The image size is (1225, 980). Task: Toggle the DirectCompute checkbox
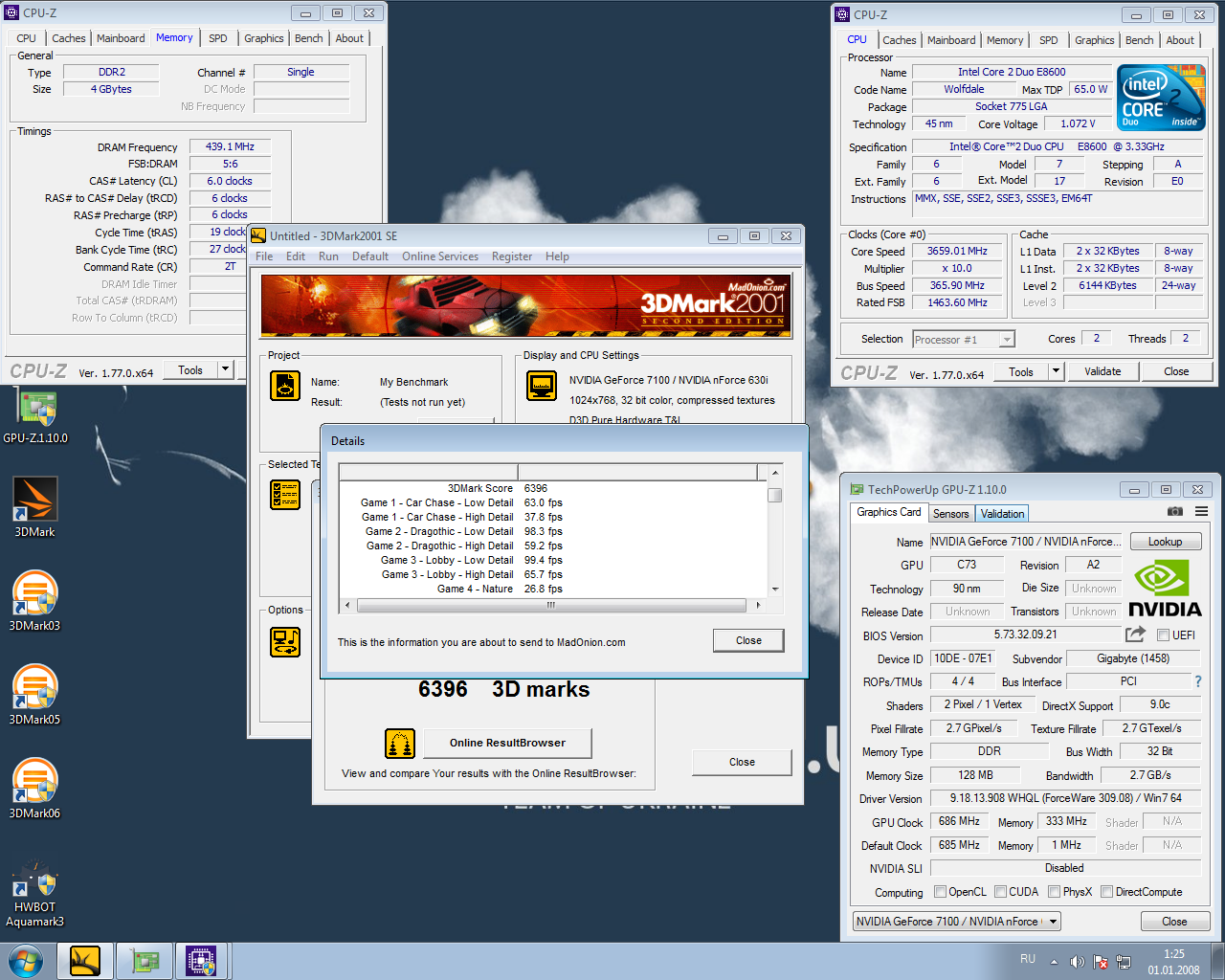1106,891
